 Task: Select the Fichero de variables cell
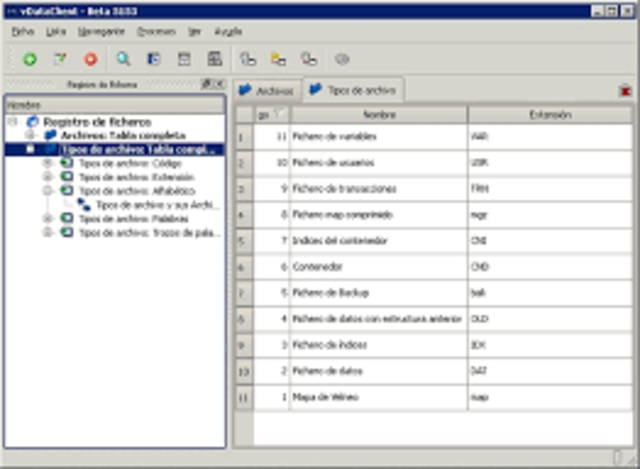pos(379,137)
